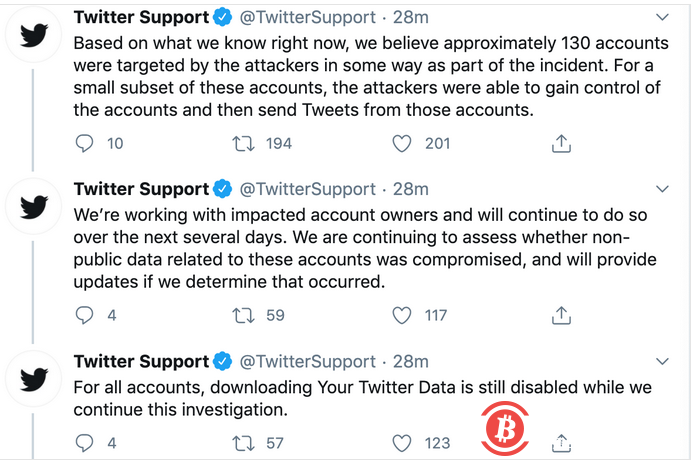The height and width of the screenshot is (468, 699).
Task: Retweet the tweet with 59 retweets
Action: click(x=242, y=315)
